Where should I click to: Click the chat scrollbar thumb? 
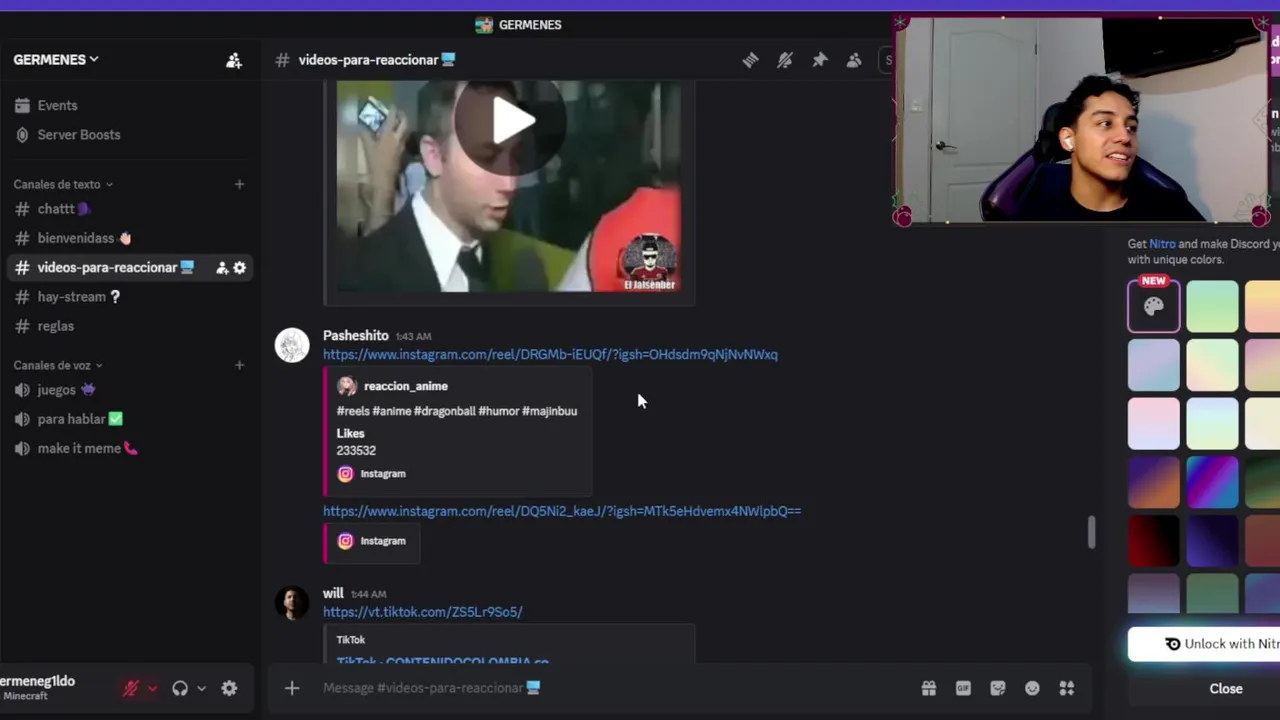(x=1091, y=532)
